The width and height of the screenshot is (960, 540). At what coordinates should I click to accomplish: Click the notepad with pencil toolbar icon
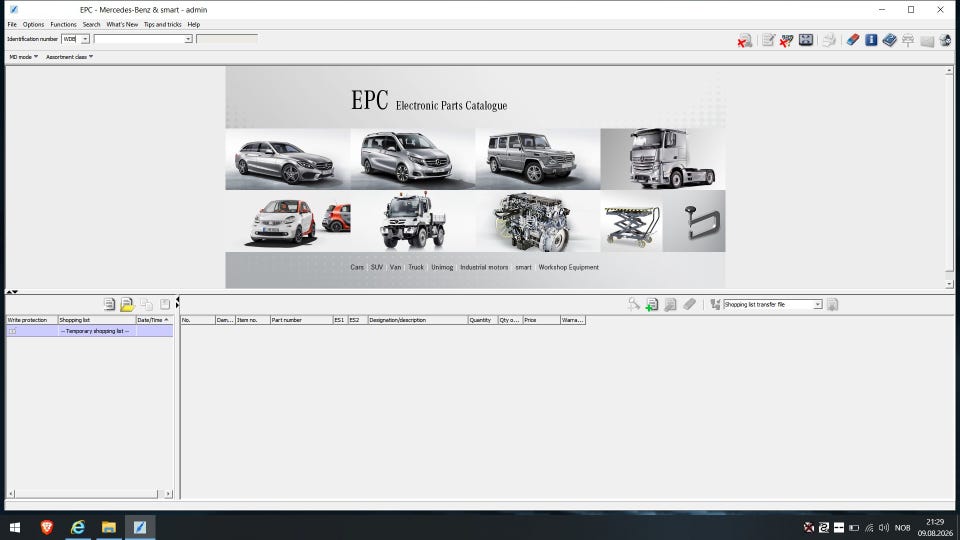pyautogui.click(x=768, y=40)
